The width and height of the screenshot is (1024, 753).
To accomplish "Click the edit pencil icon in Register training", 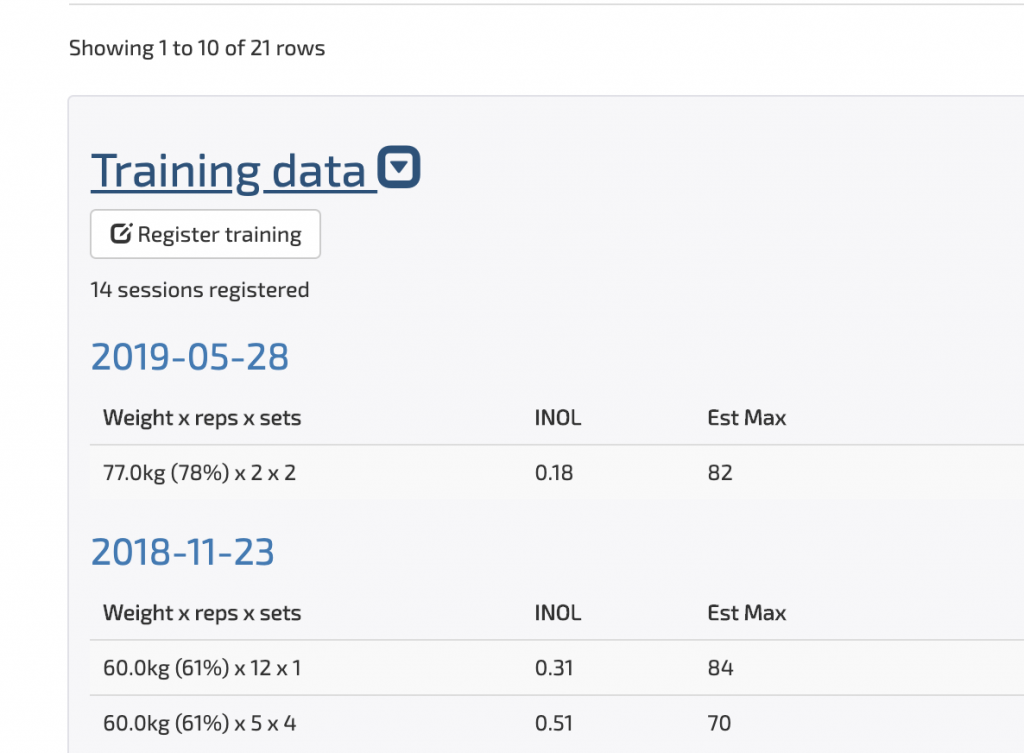I will 121,233.
